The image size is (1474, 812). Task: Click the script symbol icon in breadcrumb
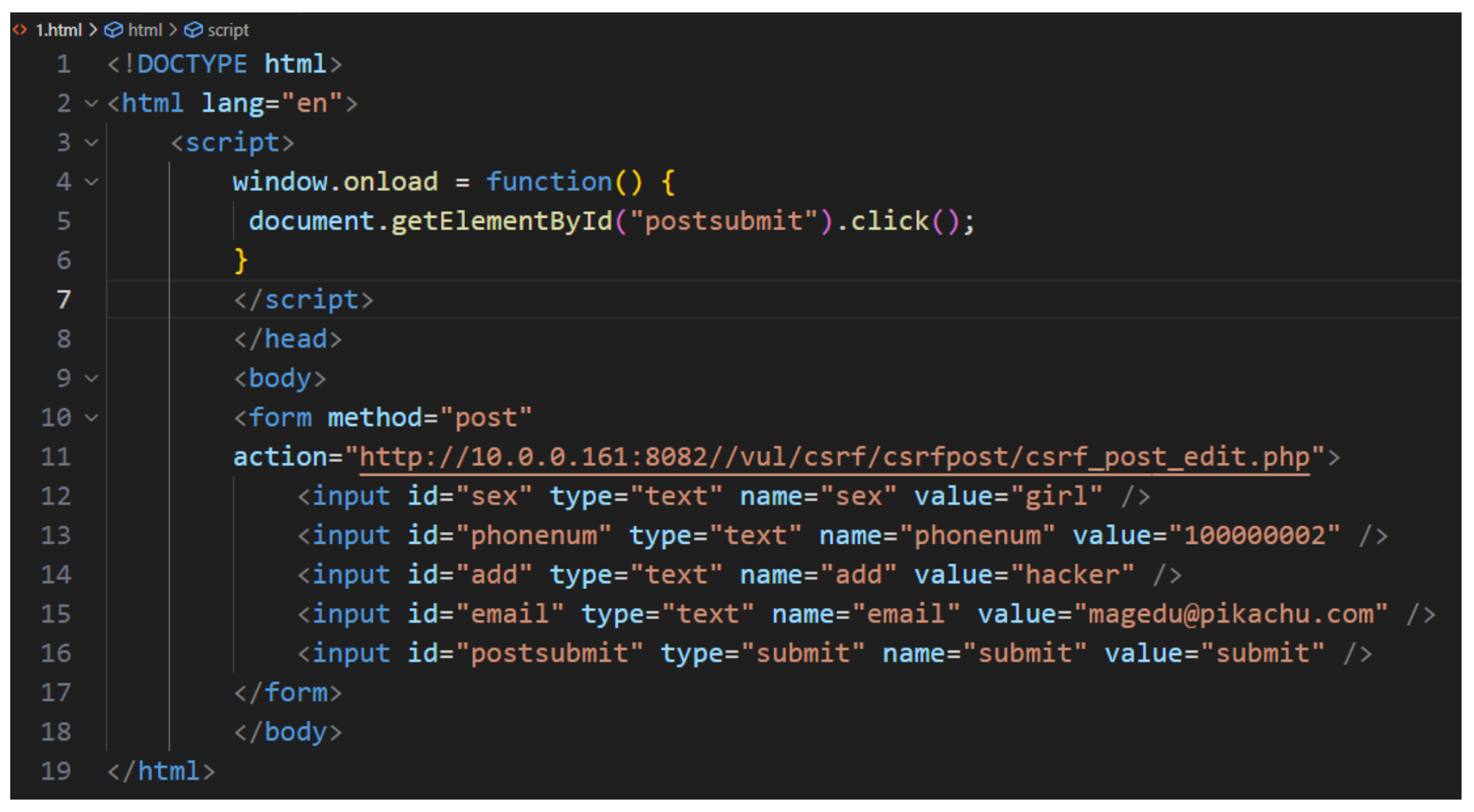pos(193,30)
